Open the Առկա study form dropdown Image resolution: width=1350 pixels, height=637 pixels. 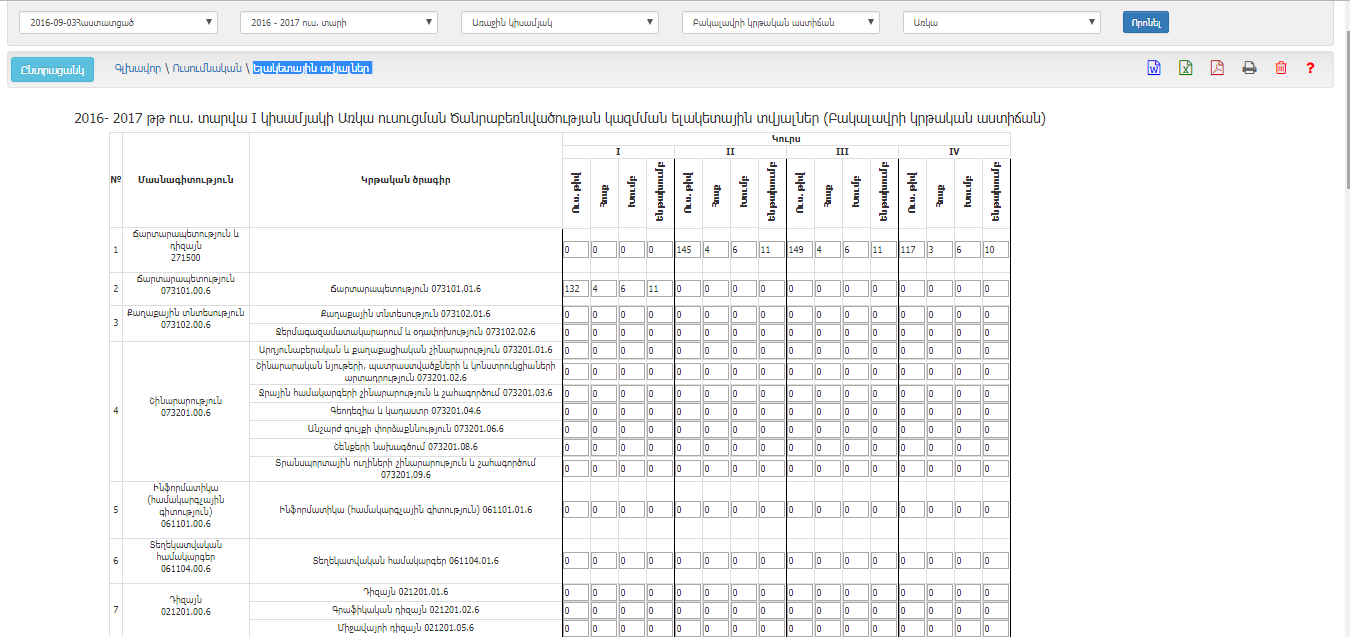pyautogui.click(x=1001, y=22)
